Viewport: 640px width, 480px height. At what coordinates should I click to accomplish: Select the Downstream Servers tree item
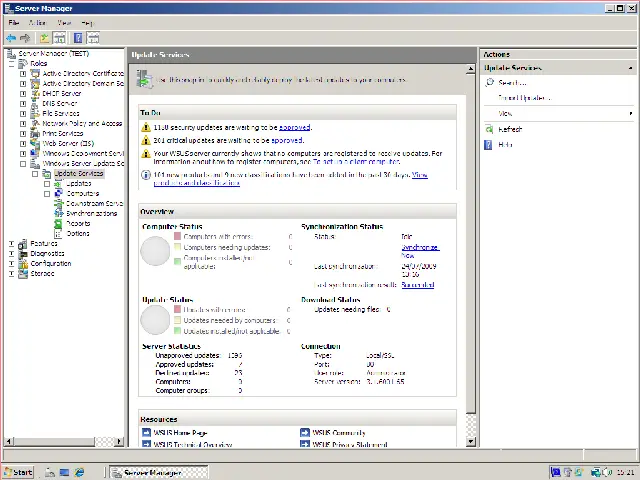95,203
